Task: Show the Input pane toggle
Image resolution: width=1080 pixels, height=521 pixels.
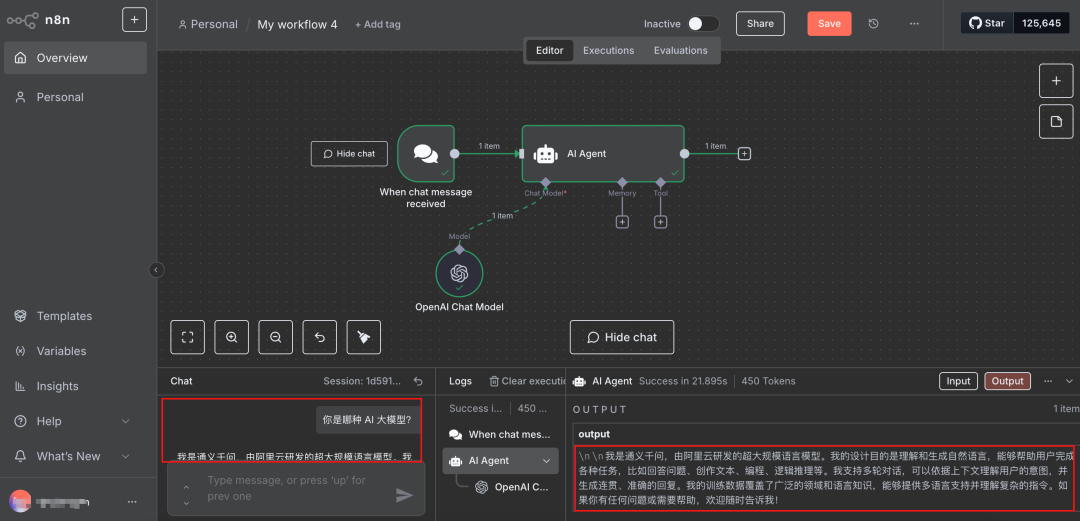Action: pos(958,381)
